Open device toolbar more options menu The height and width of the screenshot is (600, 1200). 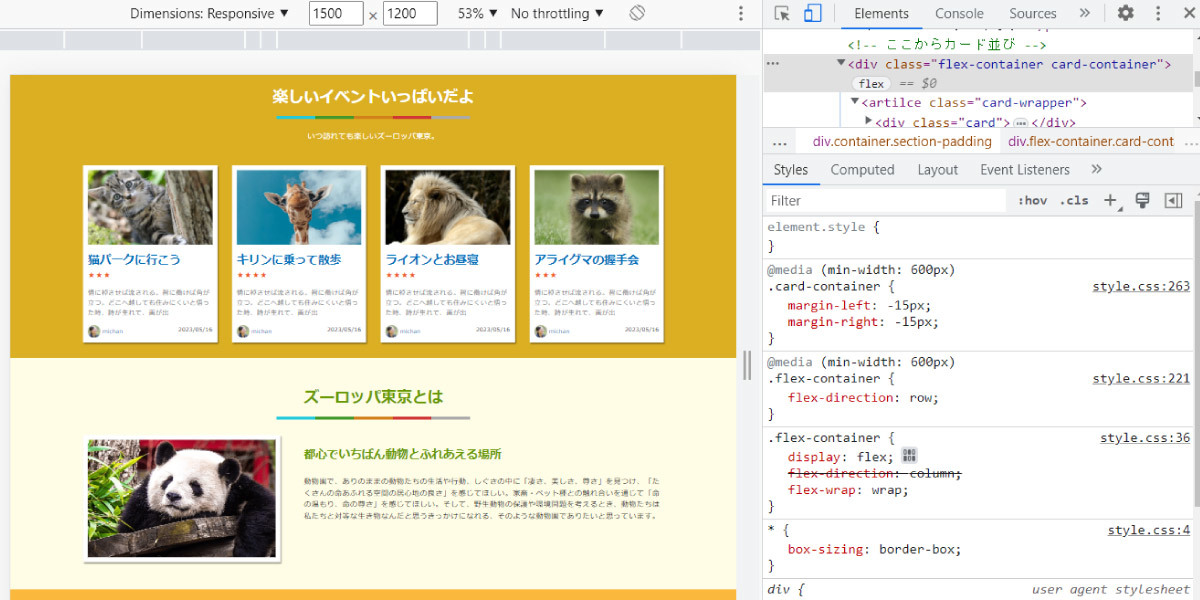point(741,13)
